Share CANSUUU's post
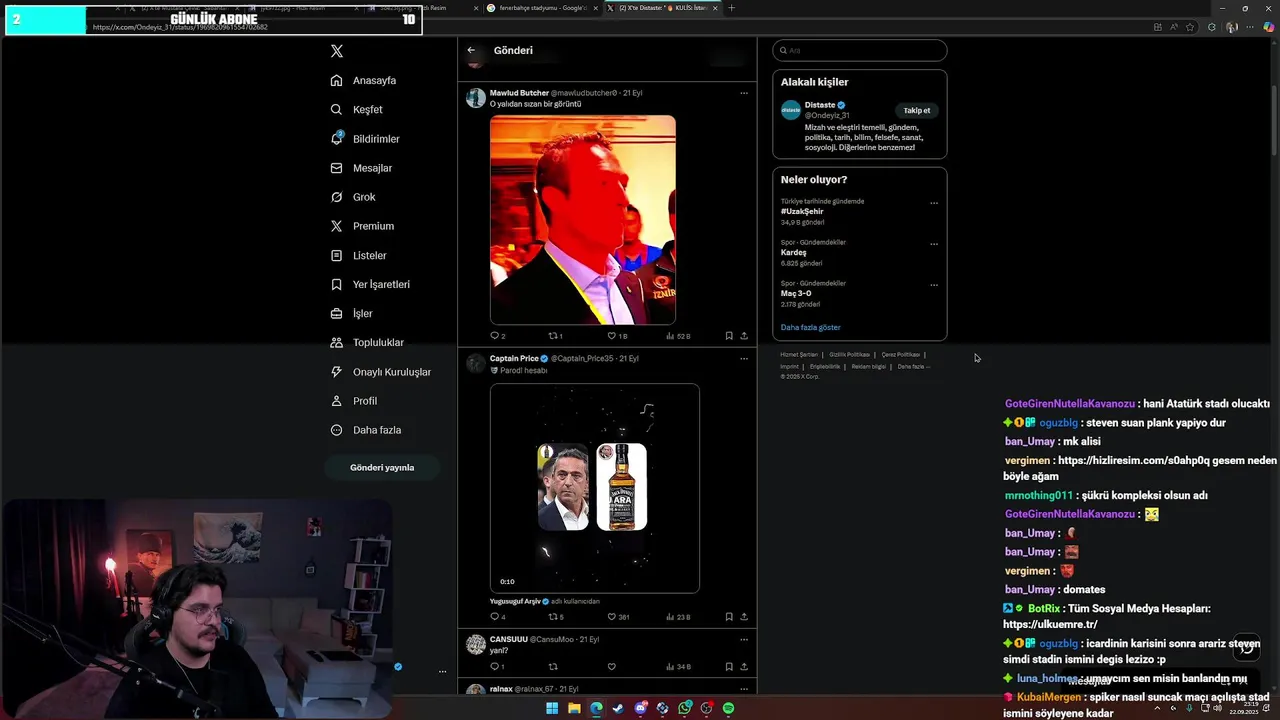 point(744,666)
